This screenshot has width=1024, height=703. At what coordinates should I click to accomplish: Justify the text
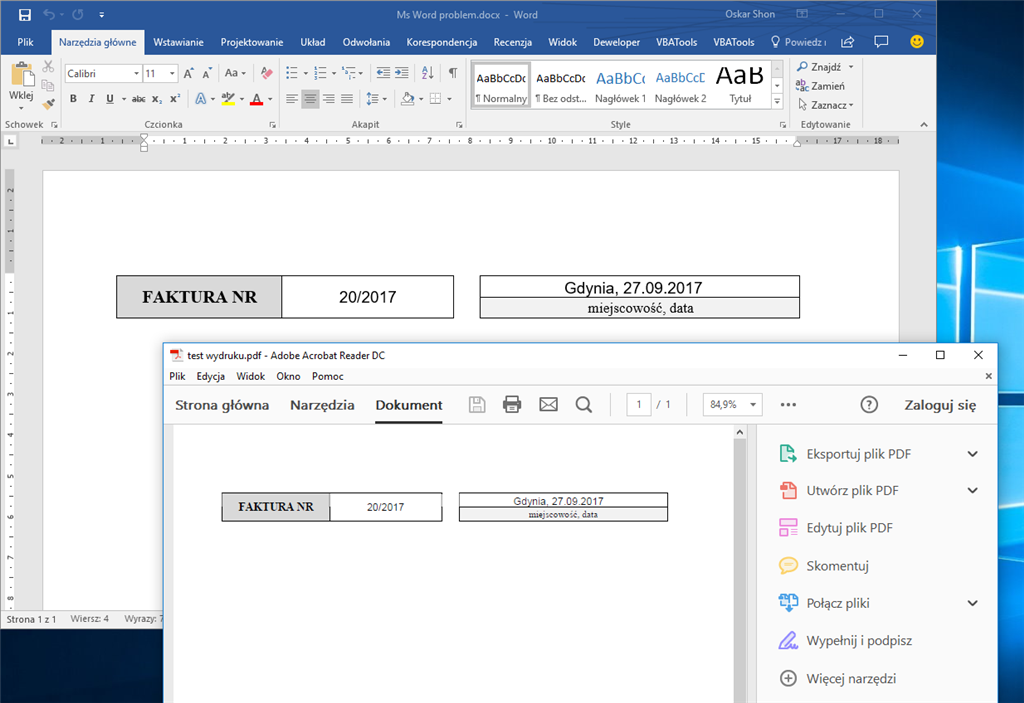(347, 99)
